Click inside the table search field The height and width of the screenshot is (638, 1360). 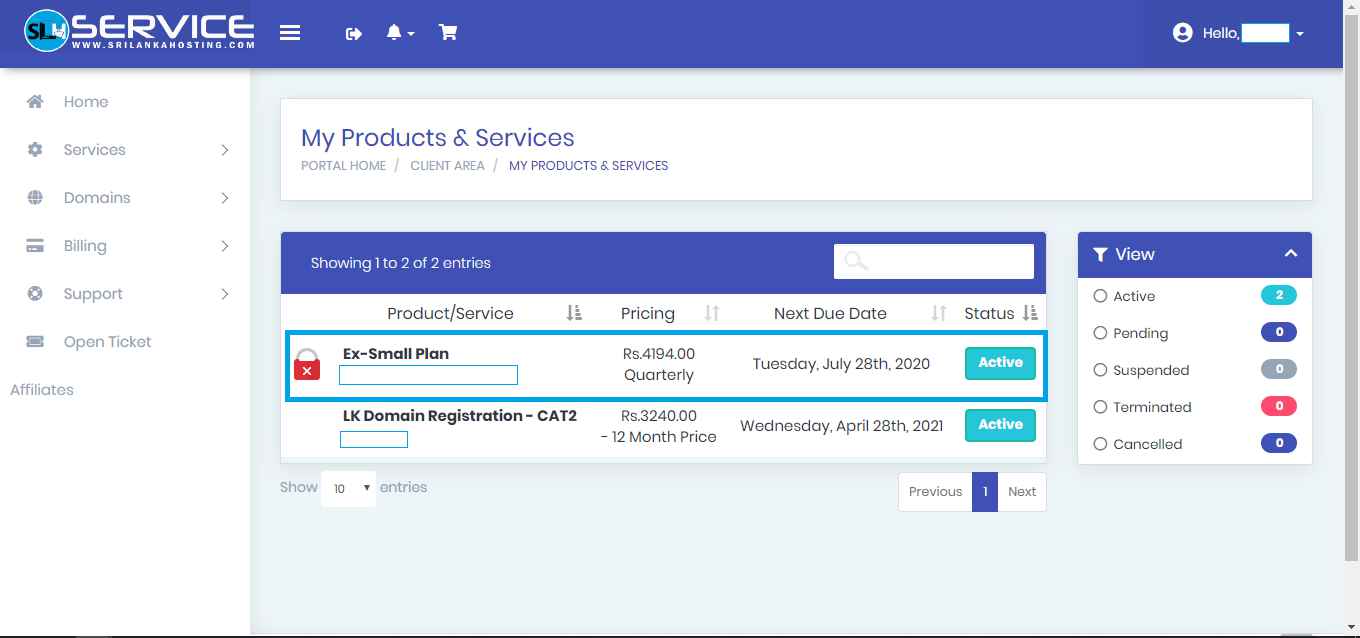(x=940, y=261)
